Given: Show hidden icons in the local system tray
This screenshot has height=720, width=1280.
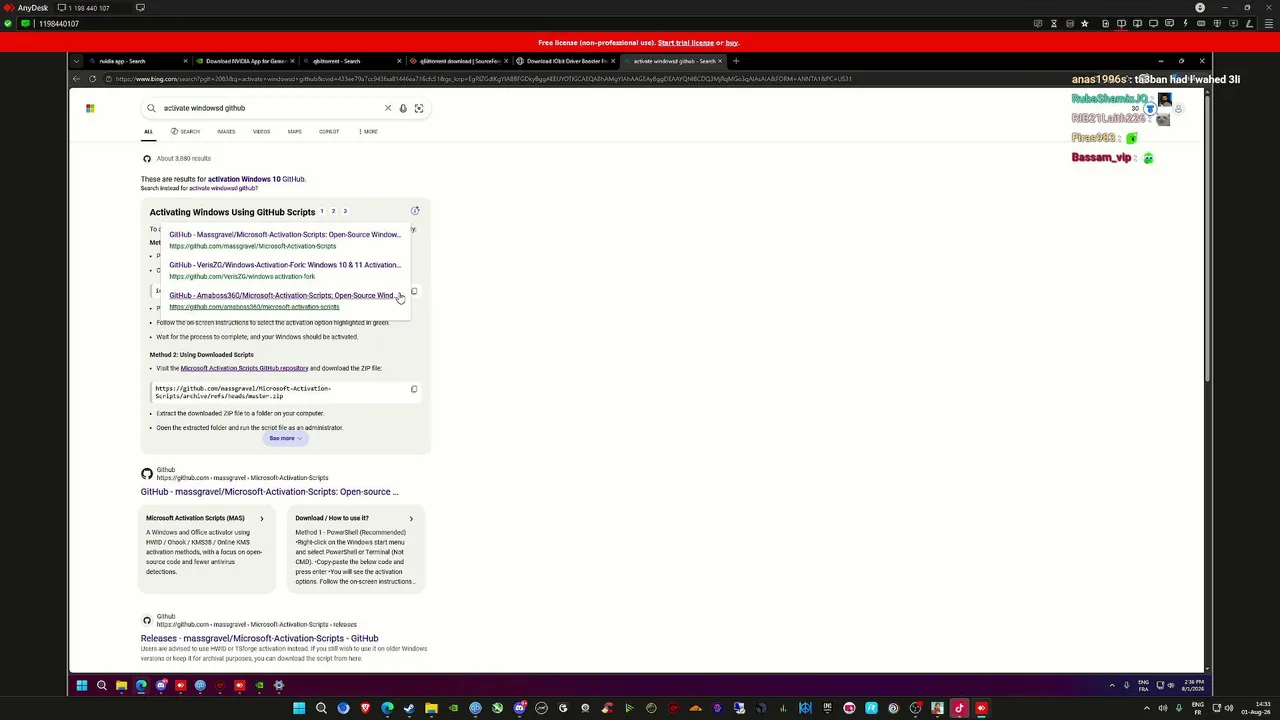Looking at the screenshot, I should [x=1148, y=708].
